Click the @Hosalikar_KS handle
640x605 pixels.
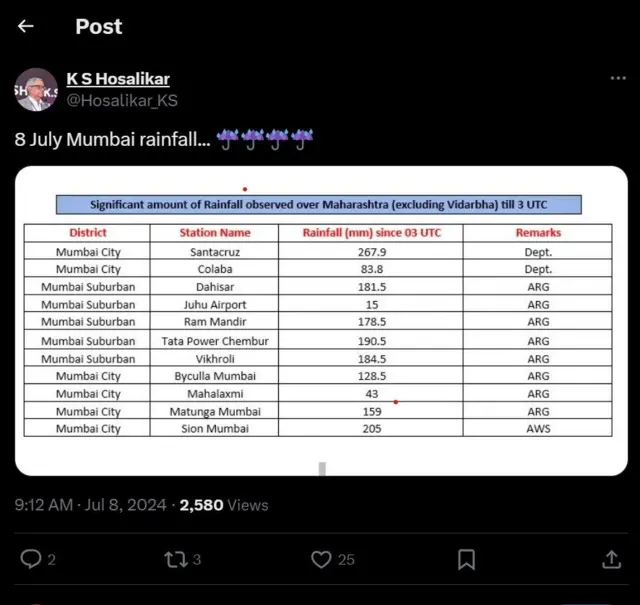122,100
